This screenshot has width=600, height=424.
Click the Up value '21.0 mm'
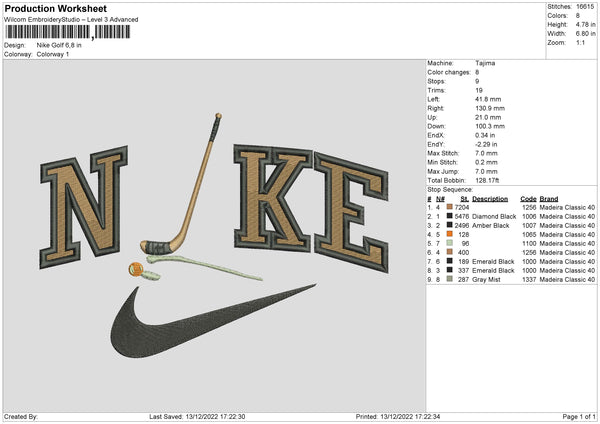click(488, 117)
